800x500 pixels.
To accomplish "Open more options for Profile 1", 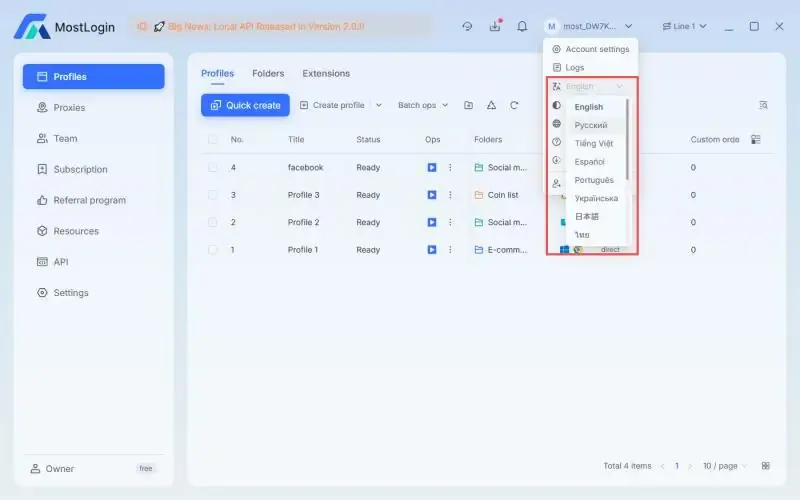I will pos(450,250).
